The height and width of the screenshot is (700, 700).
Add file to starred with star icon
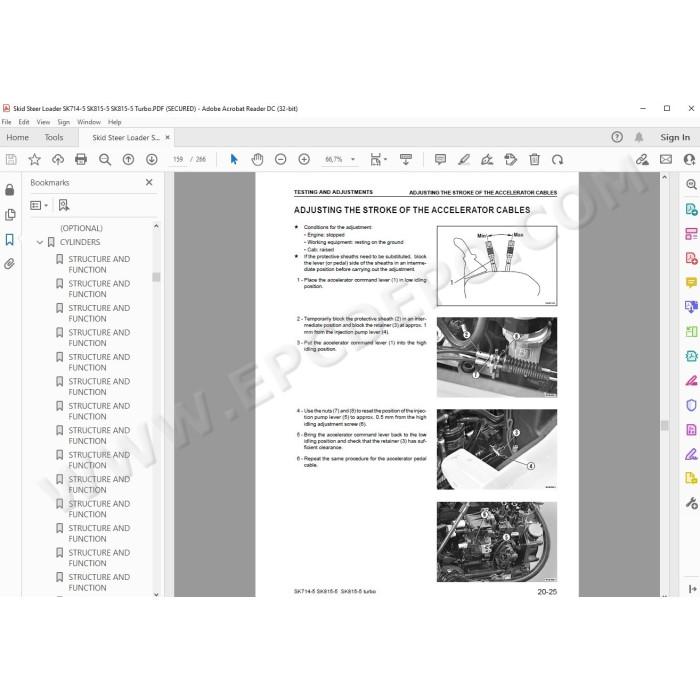[34, 159]
